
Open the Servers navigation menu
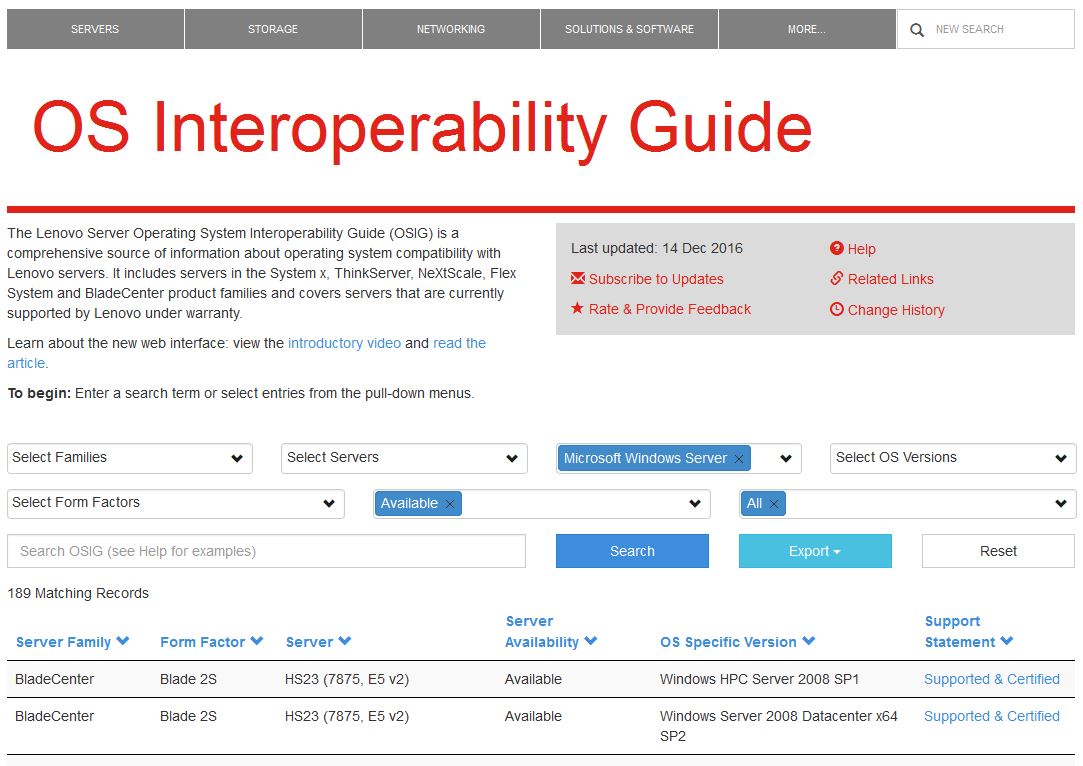point(95,29)
